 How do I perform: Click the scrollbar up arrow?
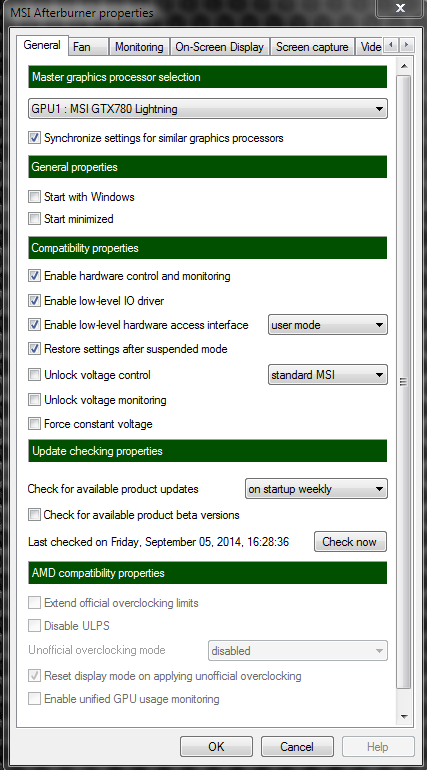click(x=404, y=66)
